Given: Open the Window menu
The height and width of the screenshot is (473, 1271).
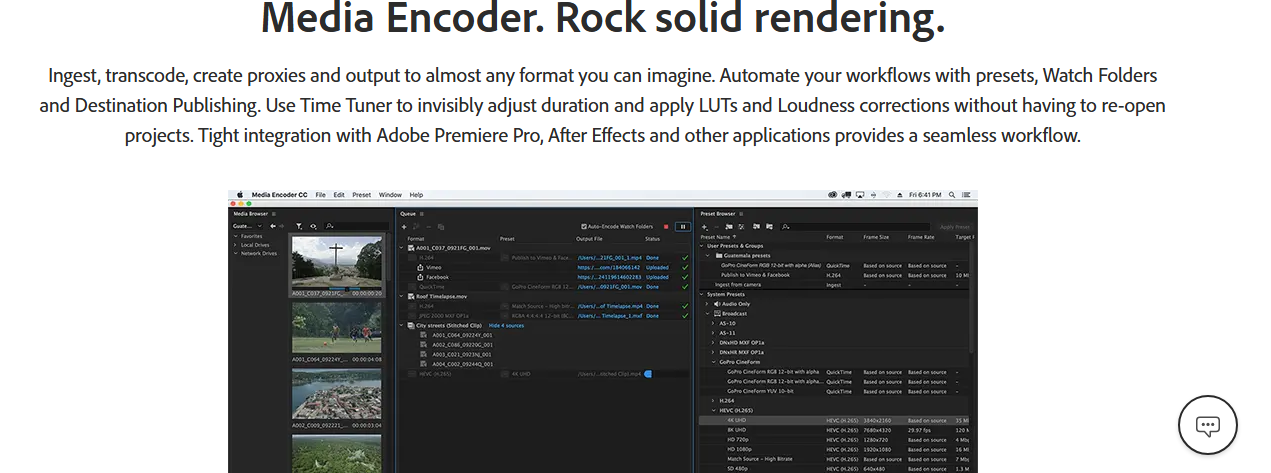Looking at the screenshot, I should coord(390,195).
